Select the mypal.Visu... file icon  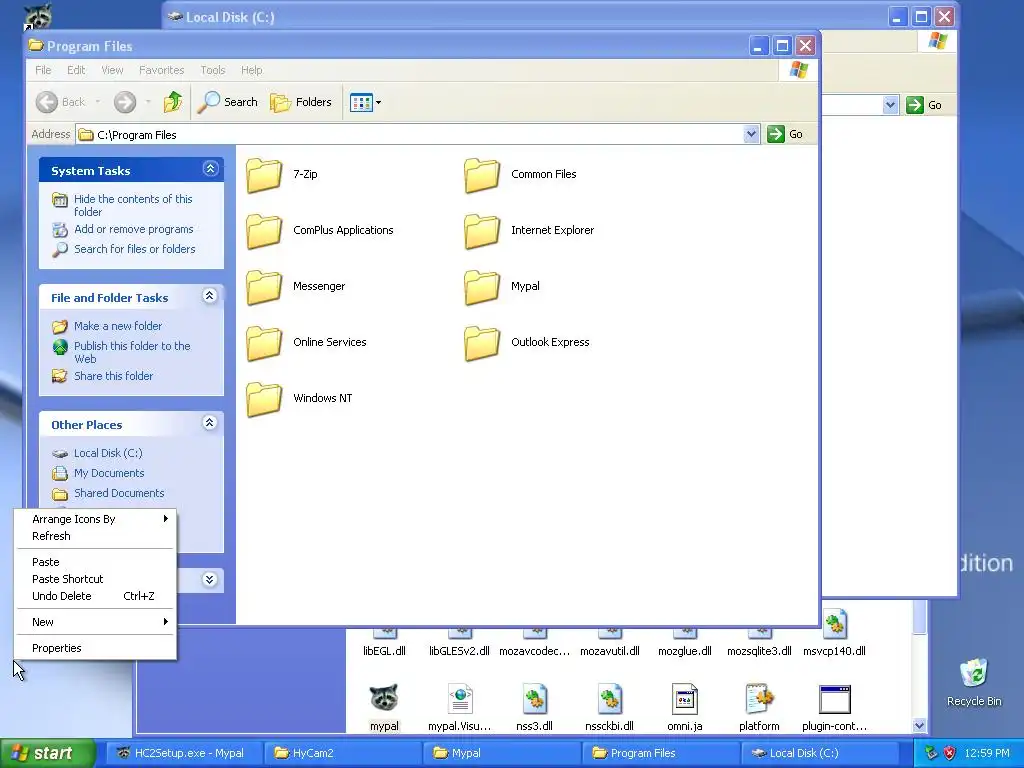[460, 699]
